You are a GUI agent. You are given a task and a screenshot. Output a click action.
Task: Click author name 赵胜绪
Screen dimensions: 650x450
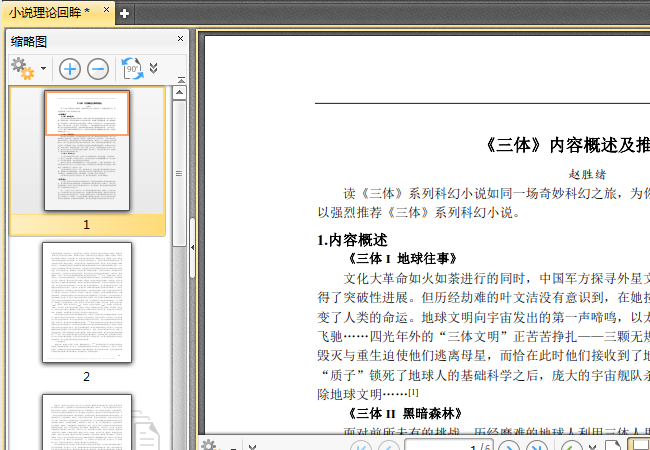click(x=587, y=174)
